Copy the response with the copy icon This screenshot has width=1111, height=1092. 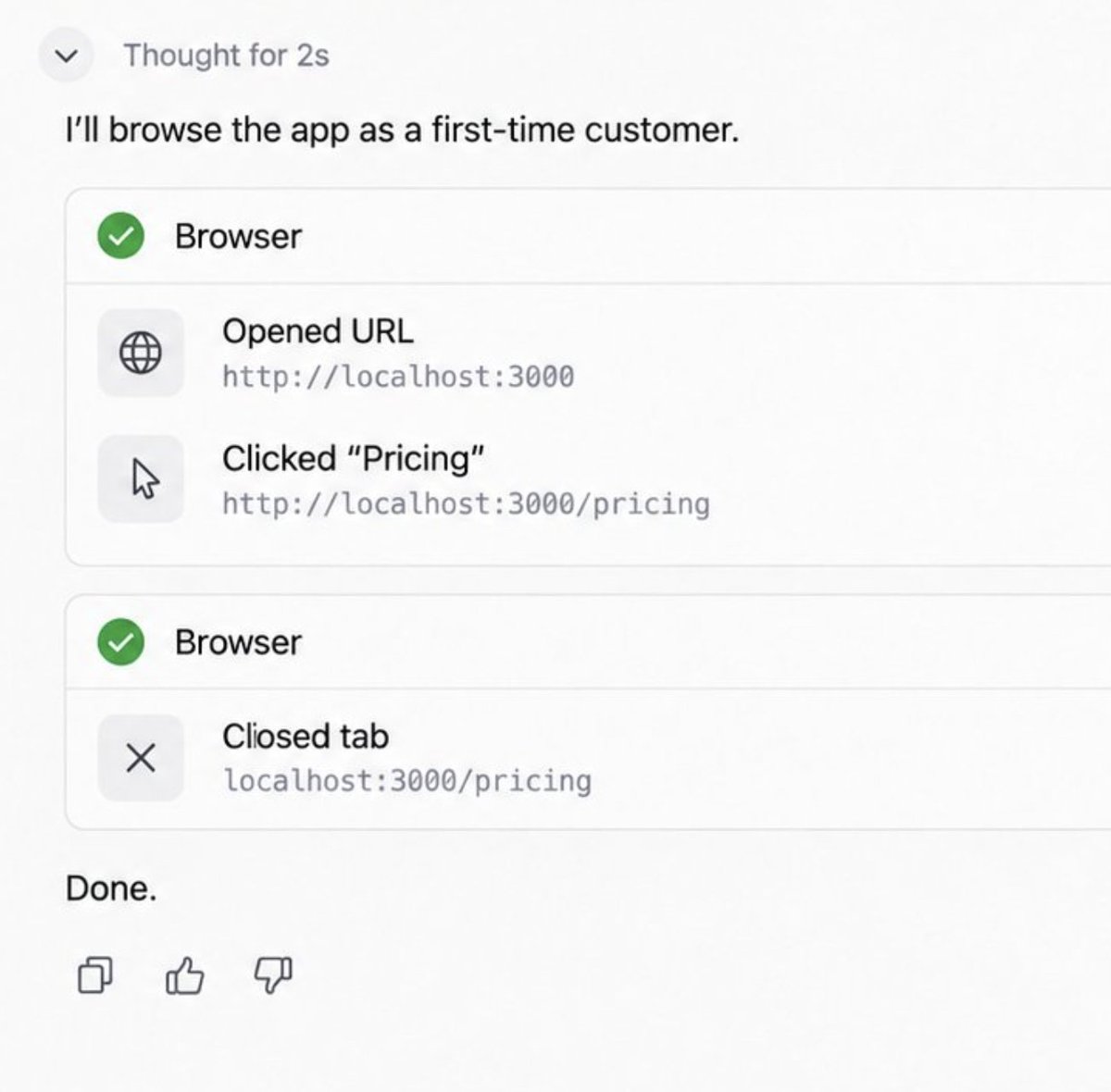(x=95, y=974)
